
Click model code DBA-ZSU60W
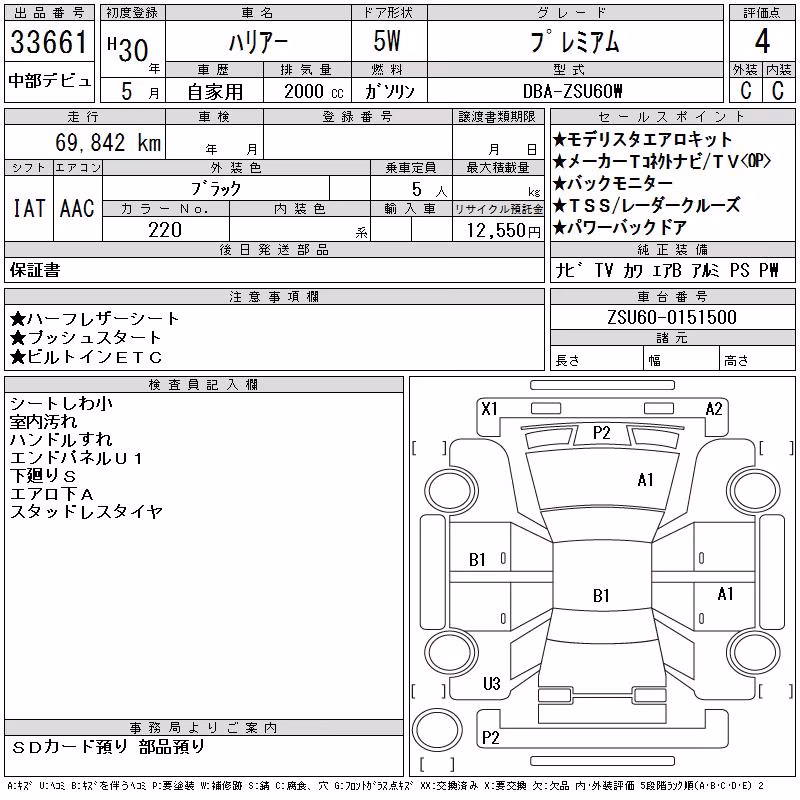click(572, 91)
